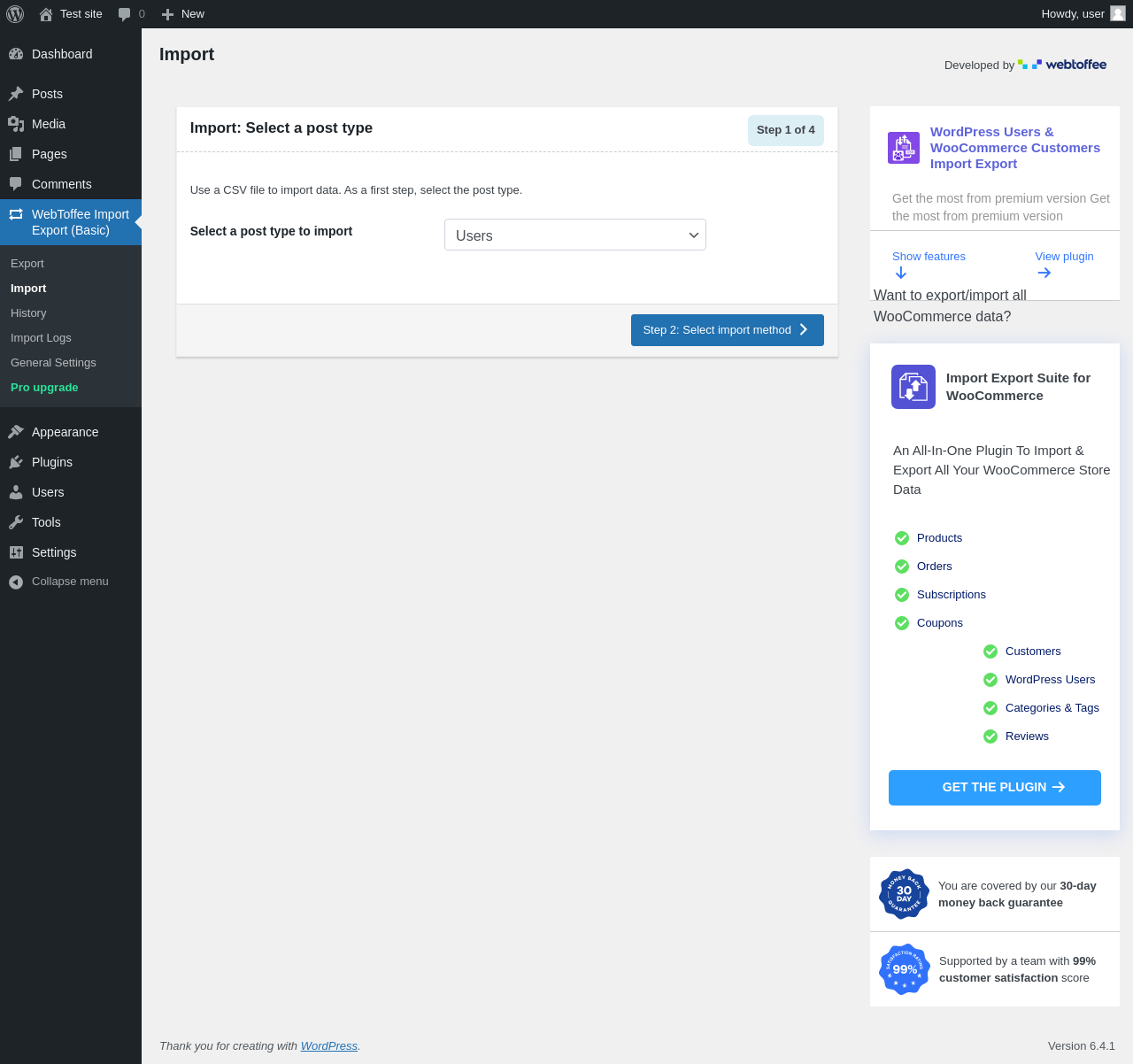Screen dimensions: 1133x1064
Task: Click the green check next to Products
Action: click(x=902, y=538)
